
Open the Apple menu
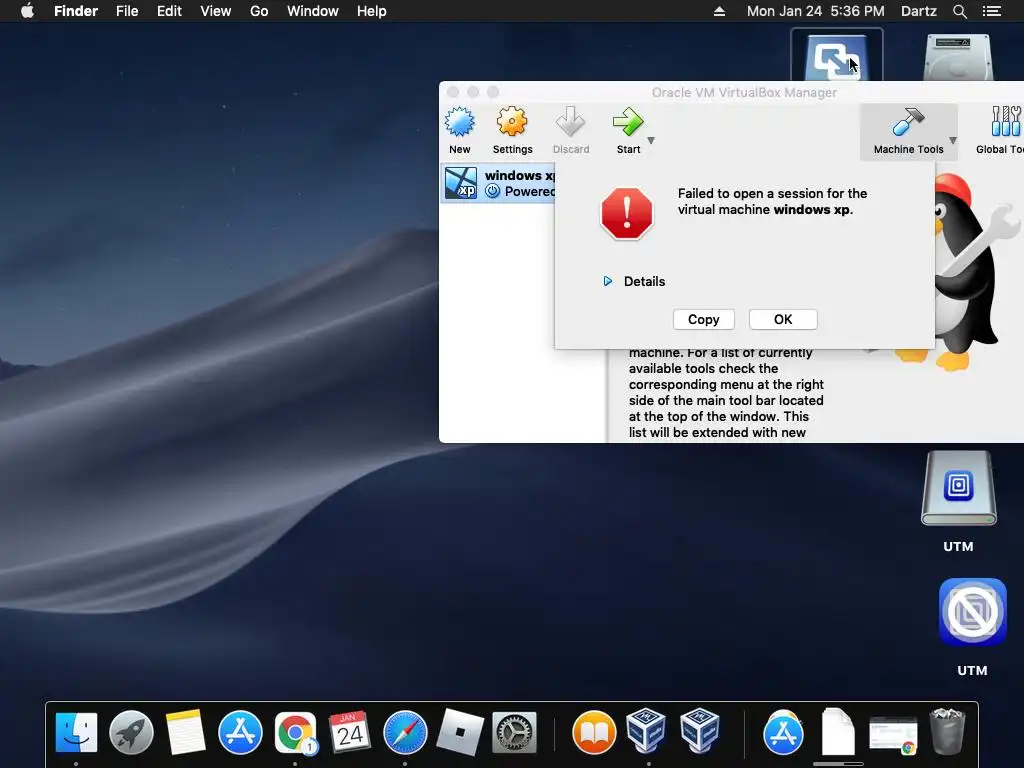tap(27, 11)
